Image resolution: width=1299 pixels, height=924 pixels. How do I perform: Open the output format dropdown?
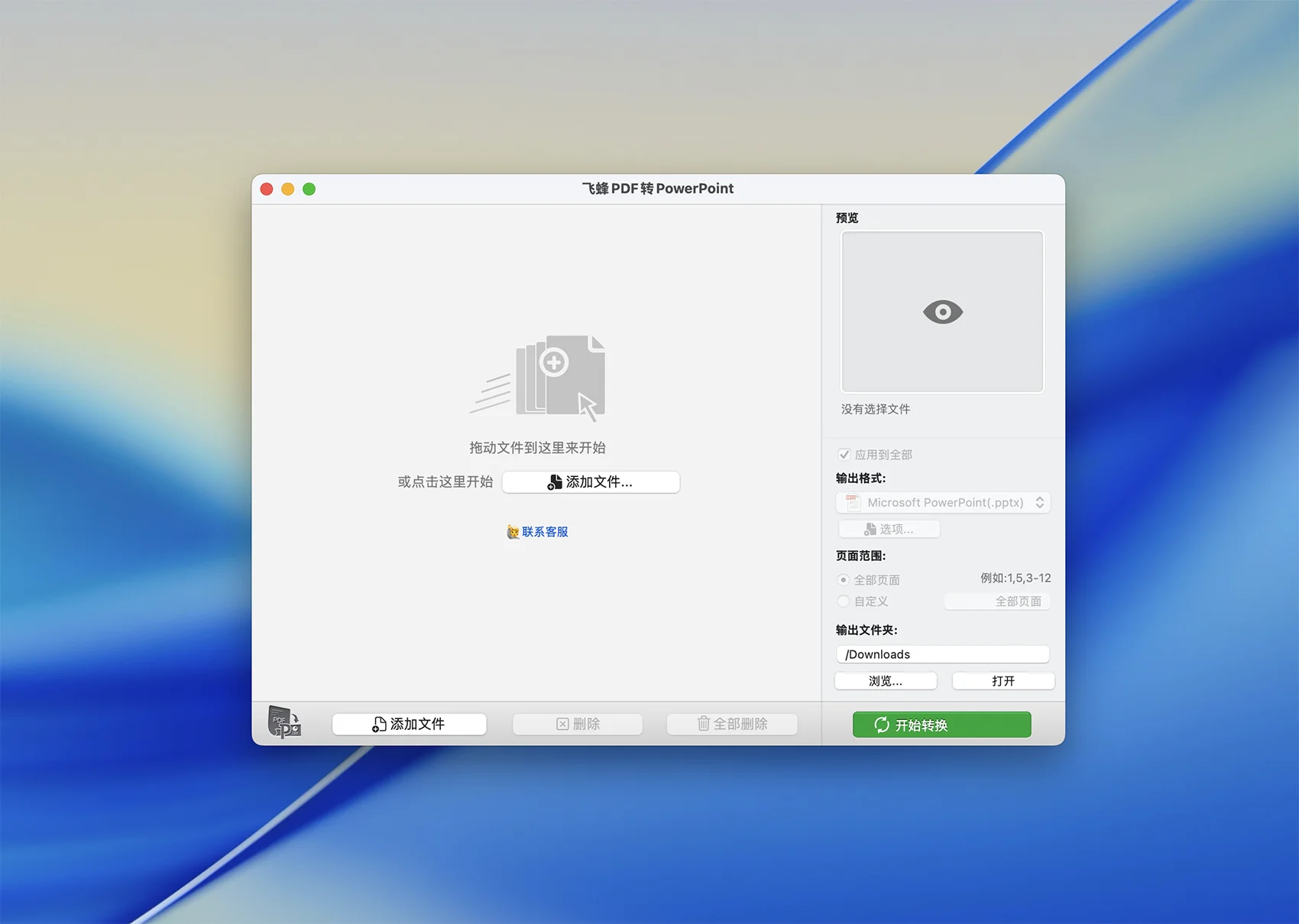[943, 502]
